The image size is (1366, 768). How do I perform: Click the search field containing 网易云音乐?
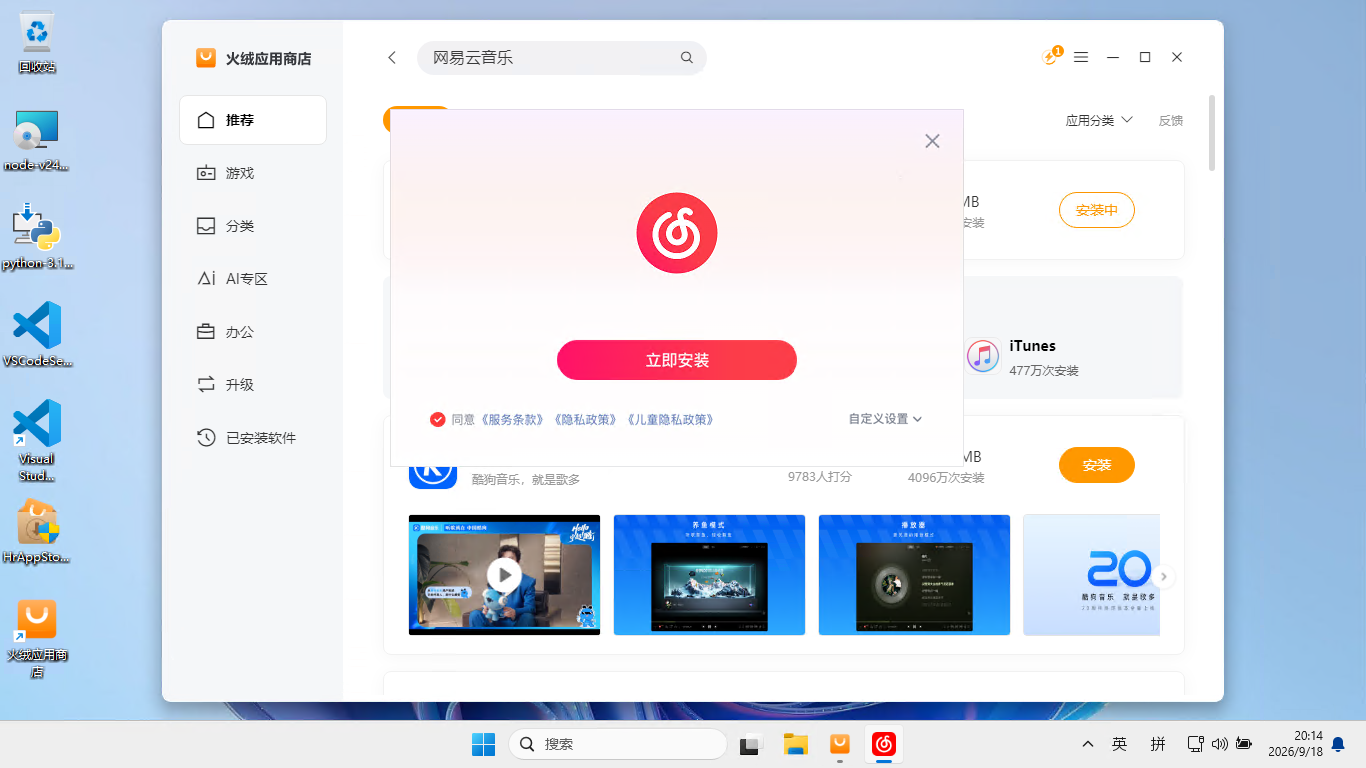(x=561, y=58)
